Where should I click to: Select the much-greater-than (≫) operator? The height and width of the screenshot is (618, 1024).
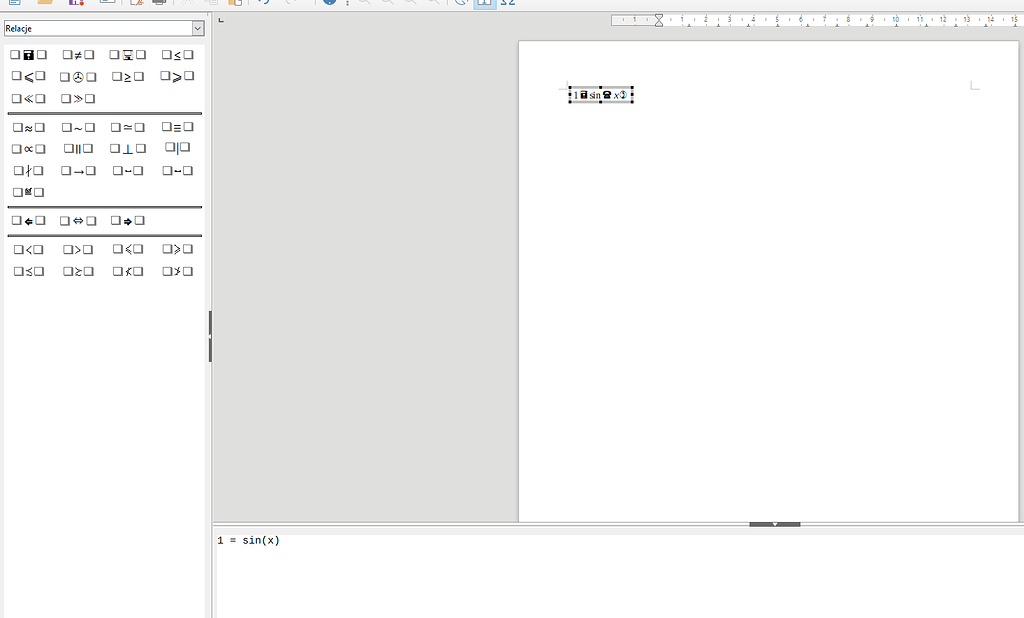(x=78, y=99)
